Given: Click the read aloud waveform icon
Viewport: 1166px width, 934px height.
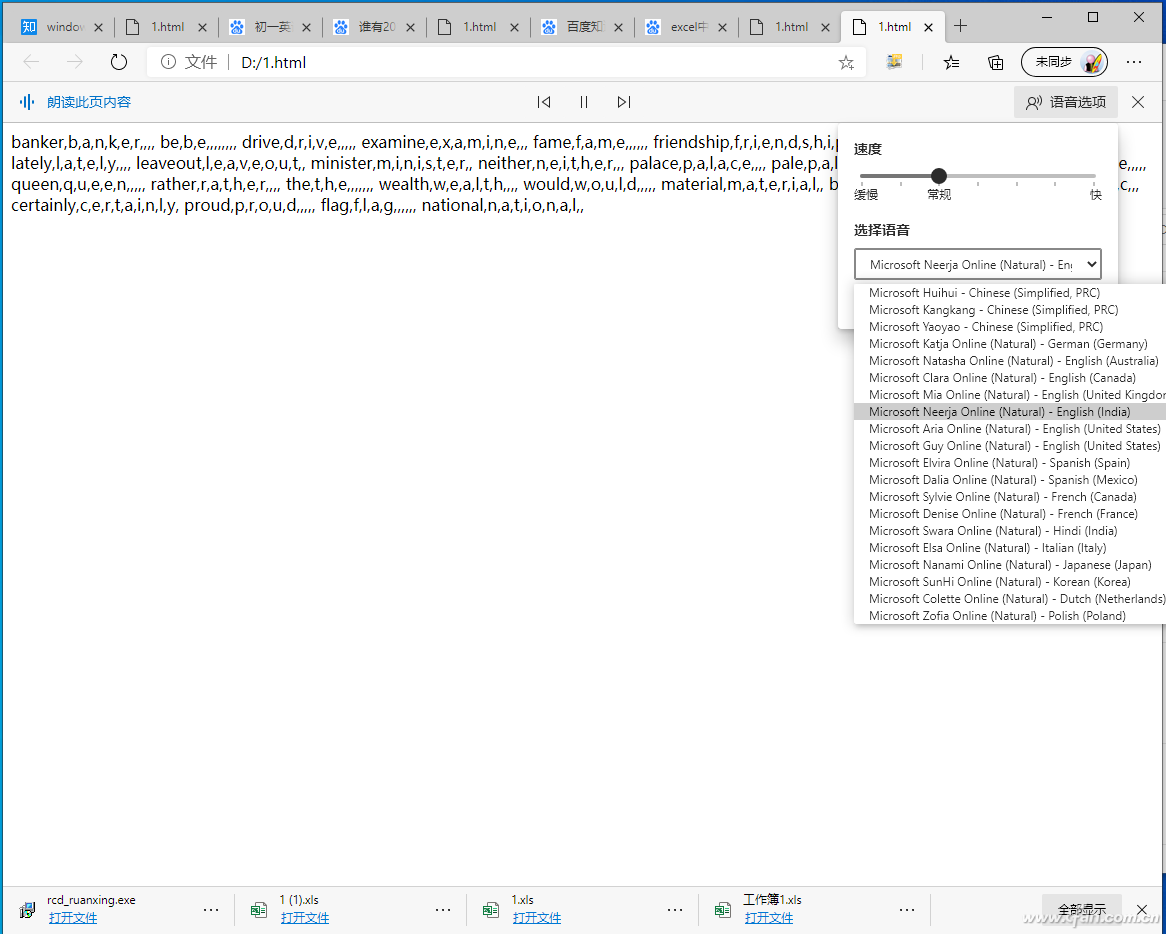Looking at the screenshot, I should tap(27, 102).
